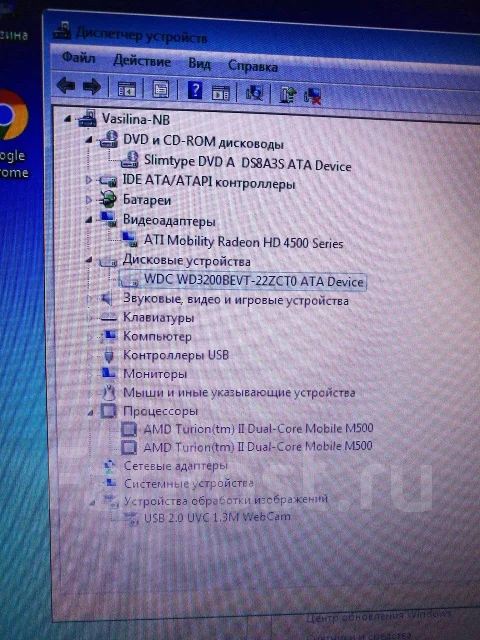Open the Properties toolbar icon
This screenshot has height=640, width=480.
coord(160,89)
